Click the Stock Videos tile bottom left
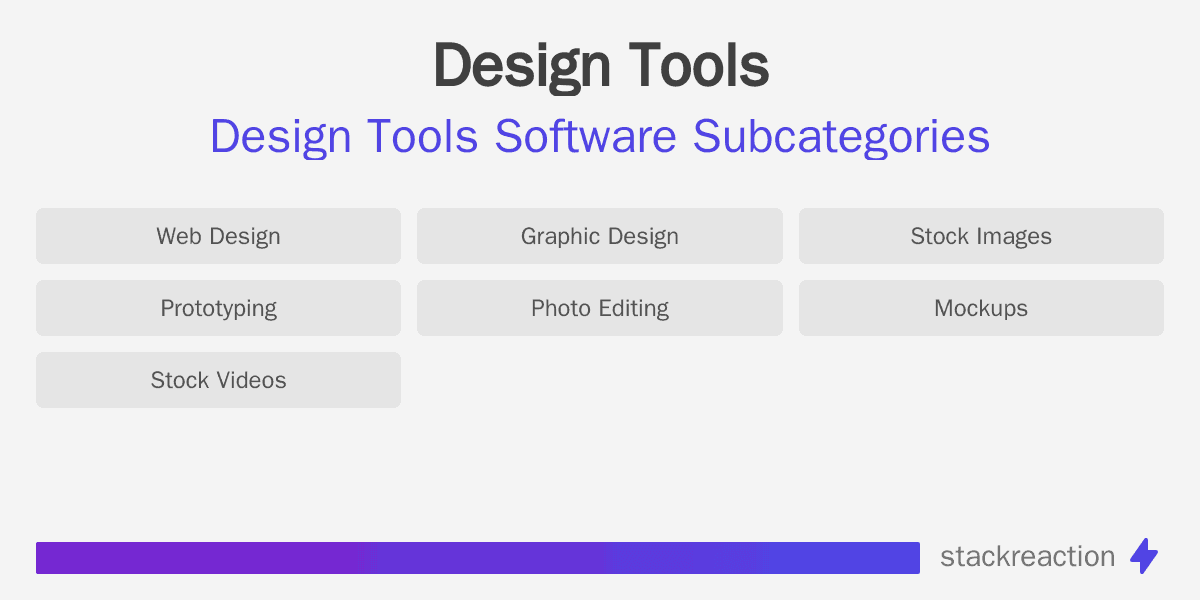 tap(218, 380)
